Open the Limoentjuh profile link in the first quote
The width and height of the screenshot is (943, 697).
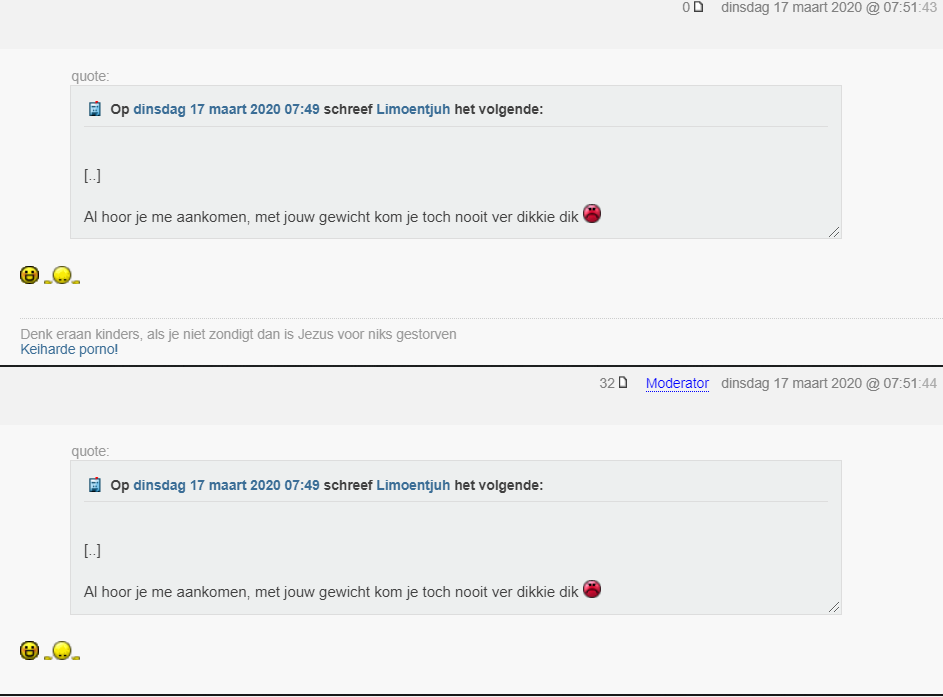[x=413, y=109]
